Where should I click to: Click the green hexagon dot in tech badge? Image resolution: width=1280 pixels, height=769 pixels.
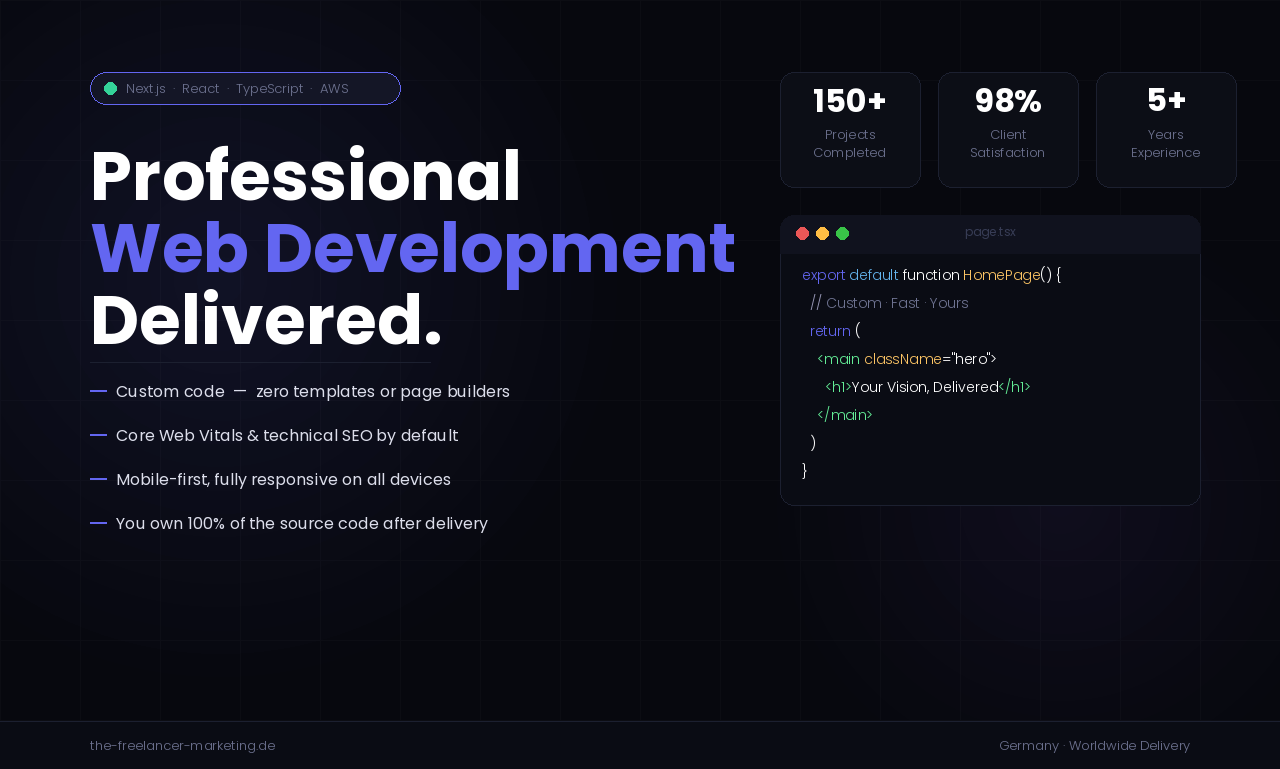(110, 89)
